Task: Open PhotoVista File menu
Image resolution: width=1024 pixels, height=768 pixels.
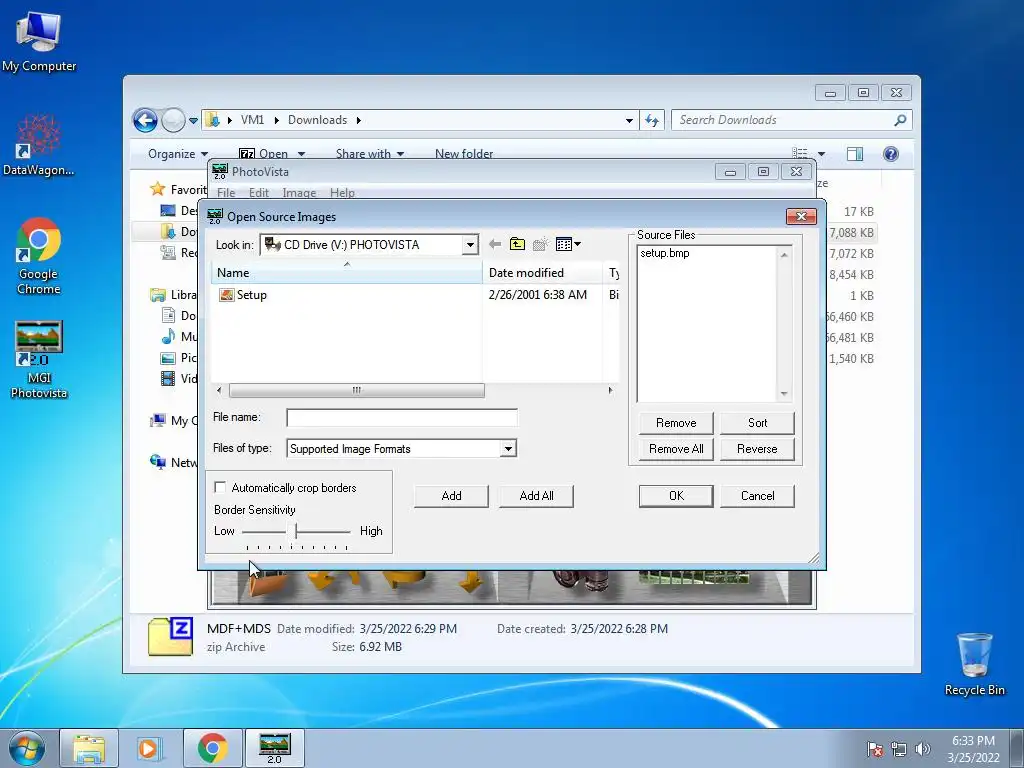Action: [226, 193]
